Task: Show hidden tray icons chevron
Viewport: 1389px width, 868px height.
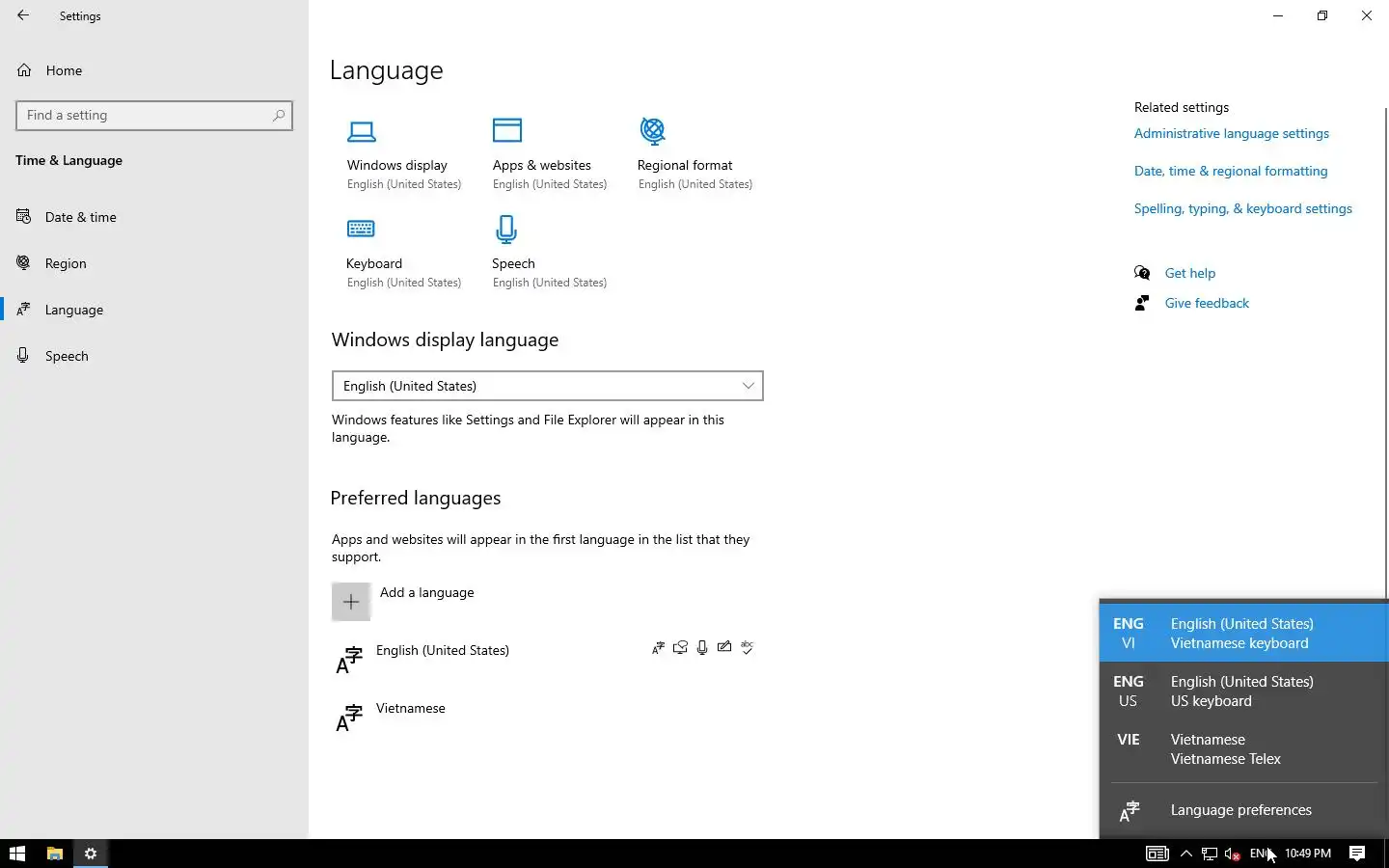Action: coord(1186,854)
